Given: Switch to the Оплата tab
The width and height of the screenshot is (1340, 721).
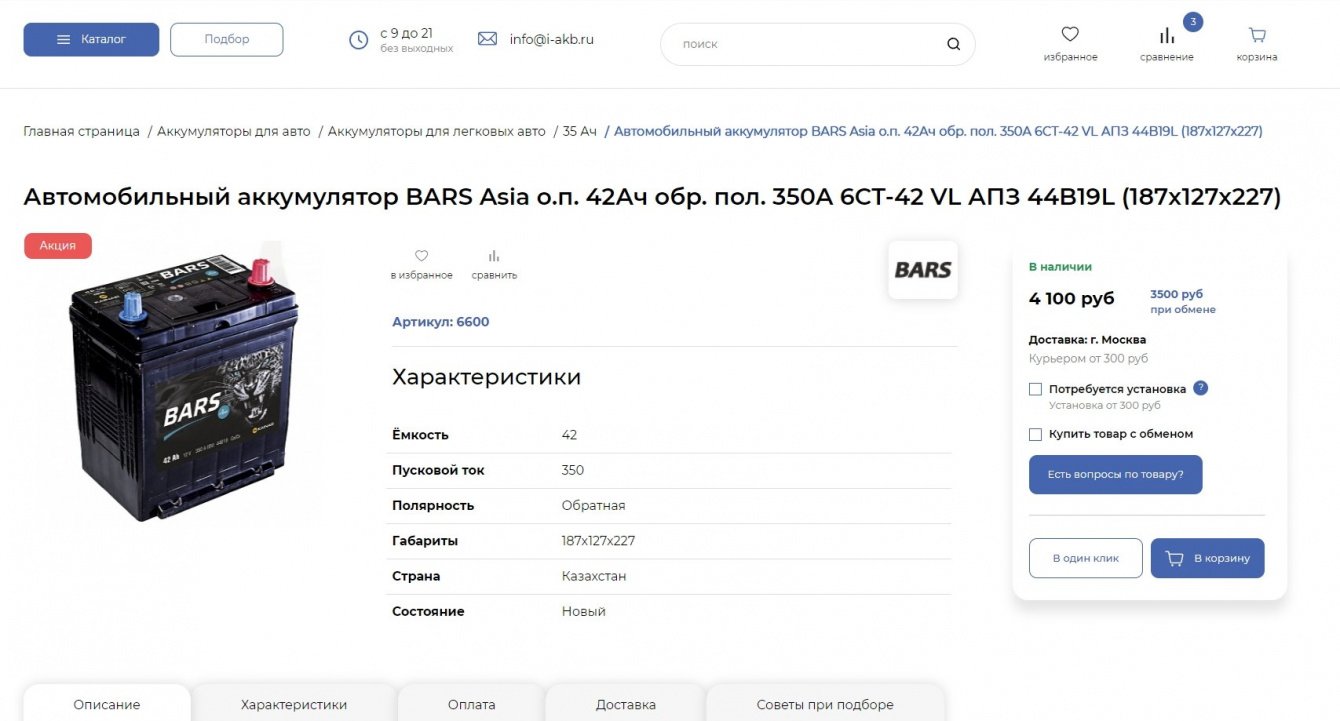Looking at the screenshot, I should pos(471,703).
